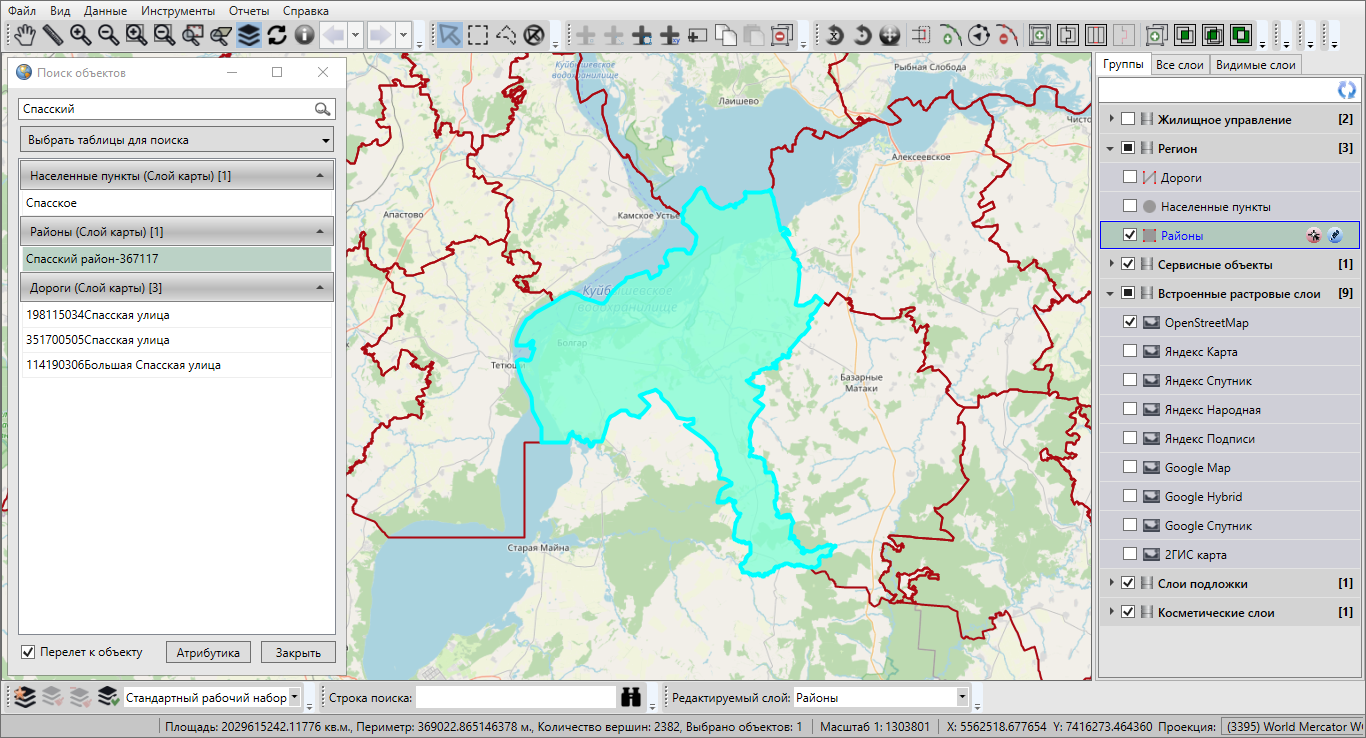The width and height of the screenshot is (1366, 738).
Task: Expand the Жилищное управление group
Action: [1111, 120]
